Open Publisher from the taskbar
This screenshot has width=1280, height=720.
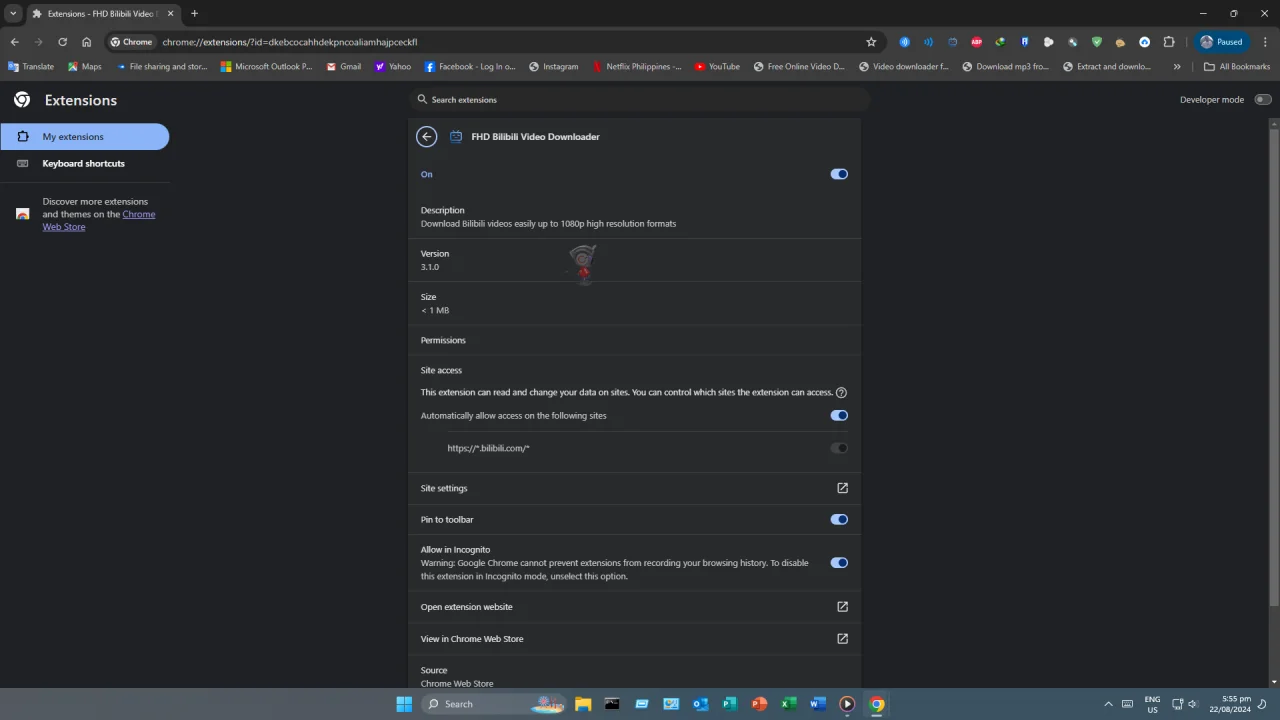pos(729,704)
